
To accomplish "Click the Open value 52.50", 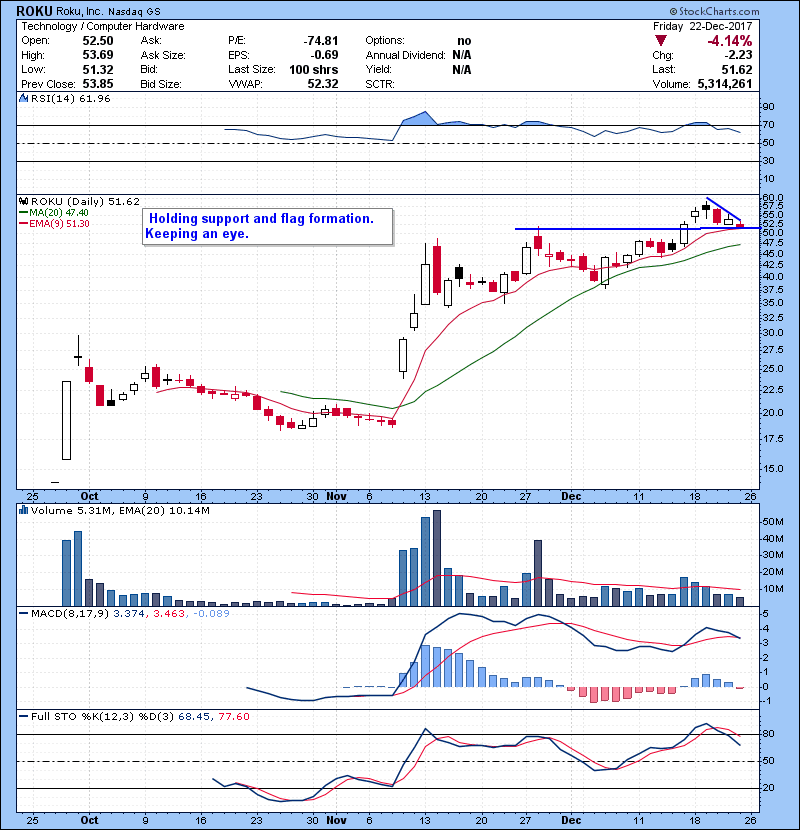I will (98, 41).
